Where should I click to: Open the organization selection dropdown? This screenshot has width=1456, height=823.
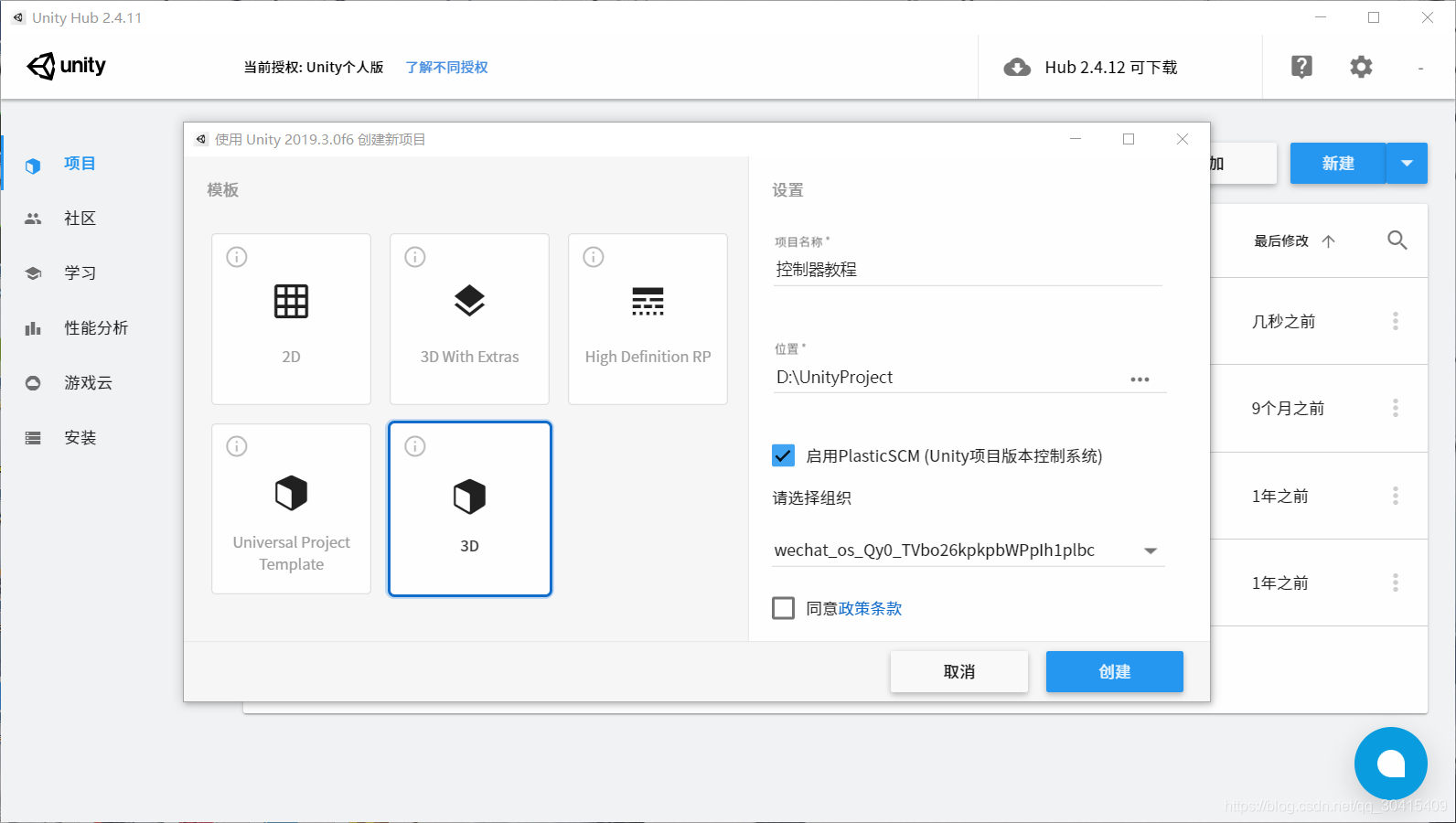tap(968, 550)
